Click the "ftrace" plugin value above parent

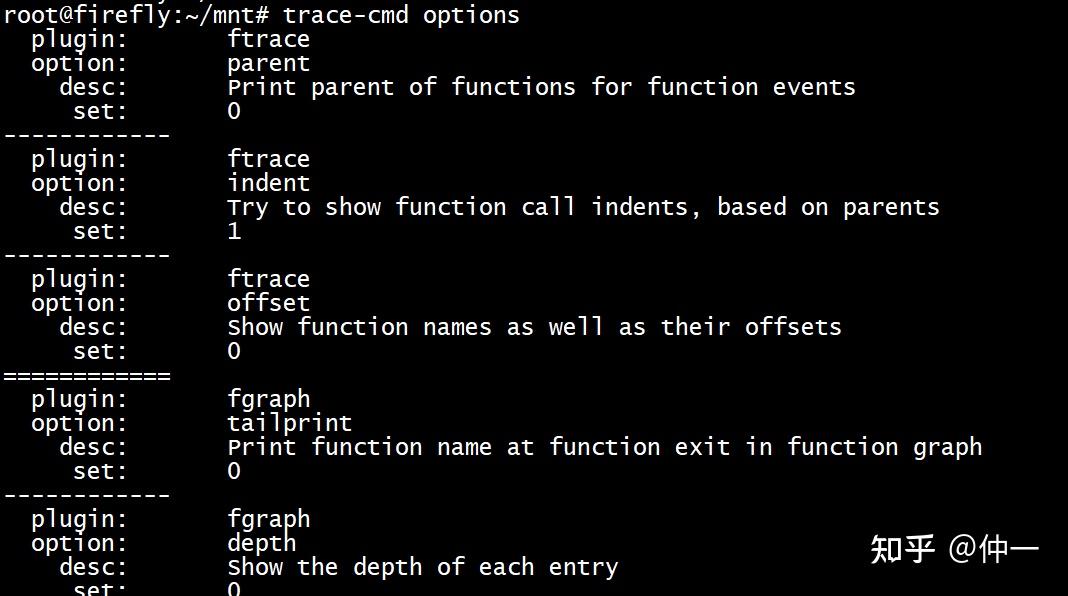click(268, 39)
